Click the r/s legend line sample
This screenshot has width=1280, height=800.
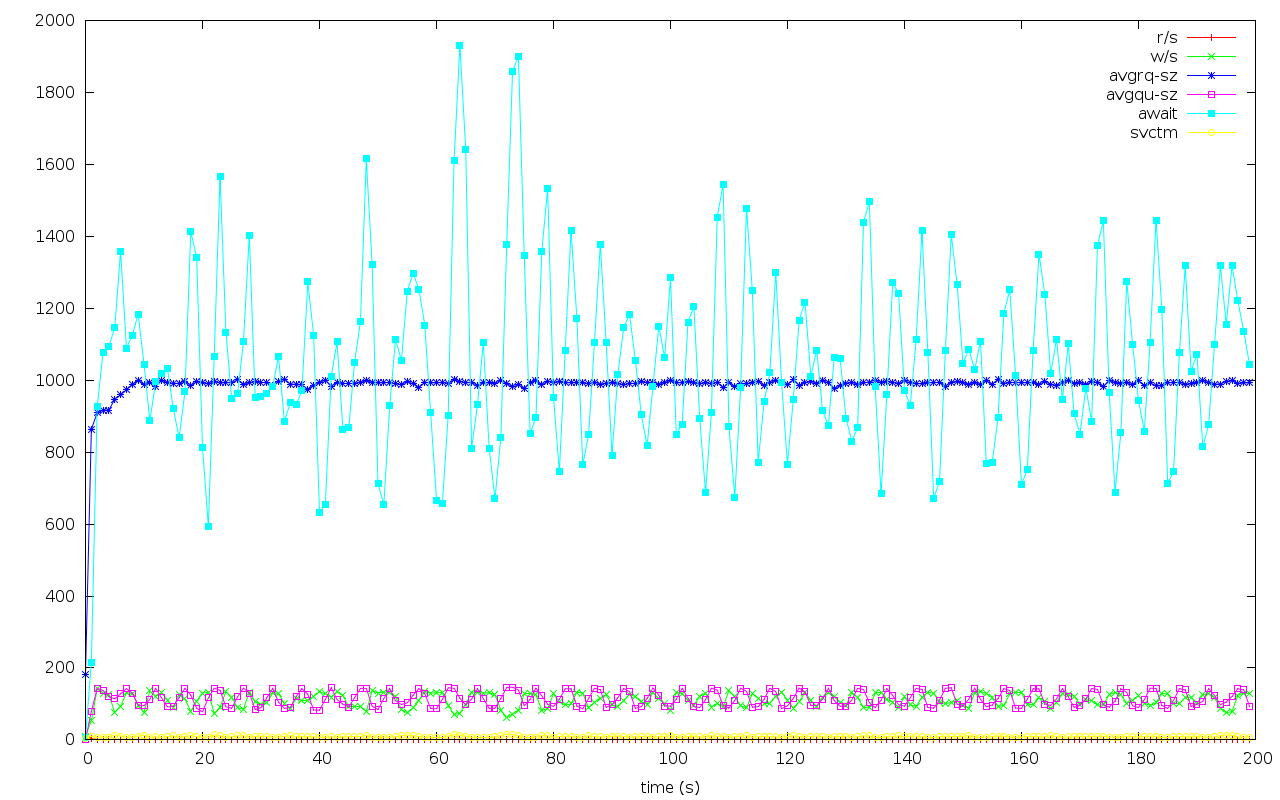[1212, 37]
